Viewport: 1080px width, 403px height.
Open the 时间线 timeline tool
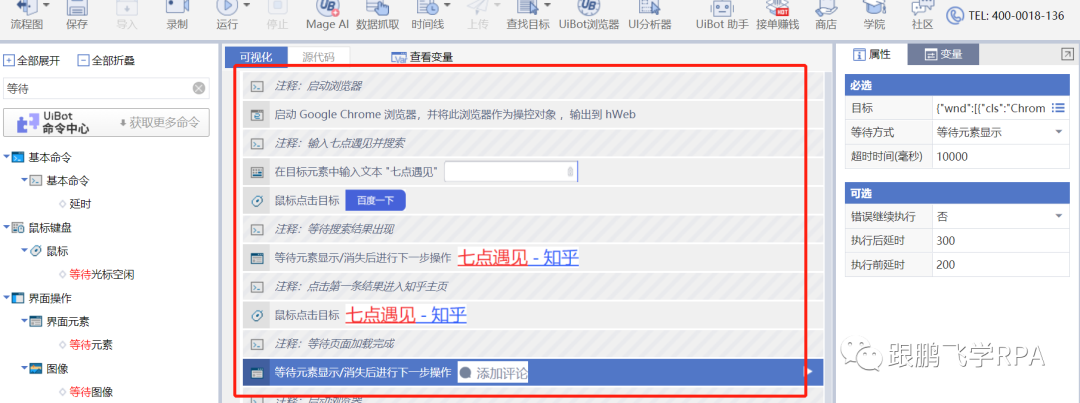click(428, 15)
